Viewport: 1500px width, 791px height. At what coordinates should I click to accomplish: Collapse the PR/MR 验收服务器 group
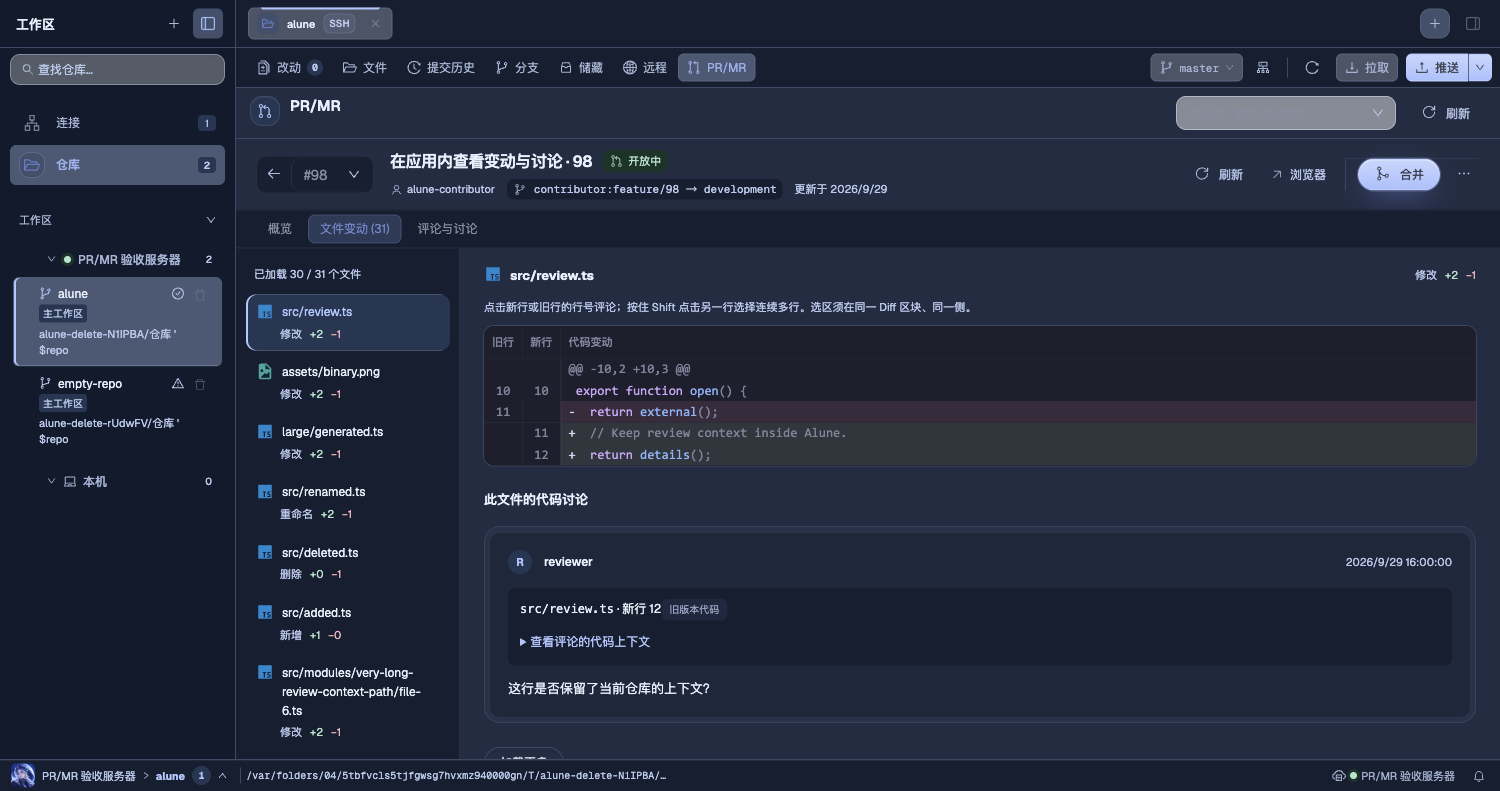coord(51,260)
